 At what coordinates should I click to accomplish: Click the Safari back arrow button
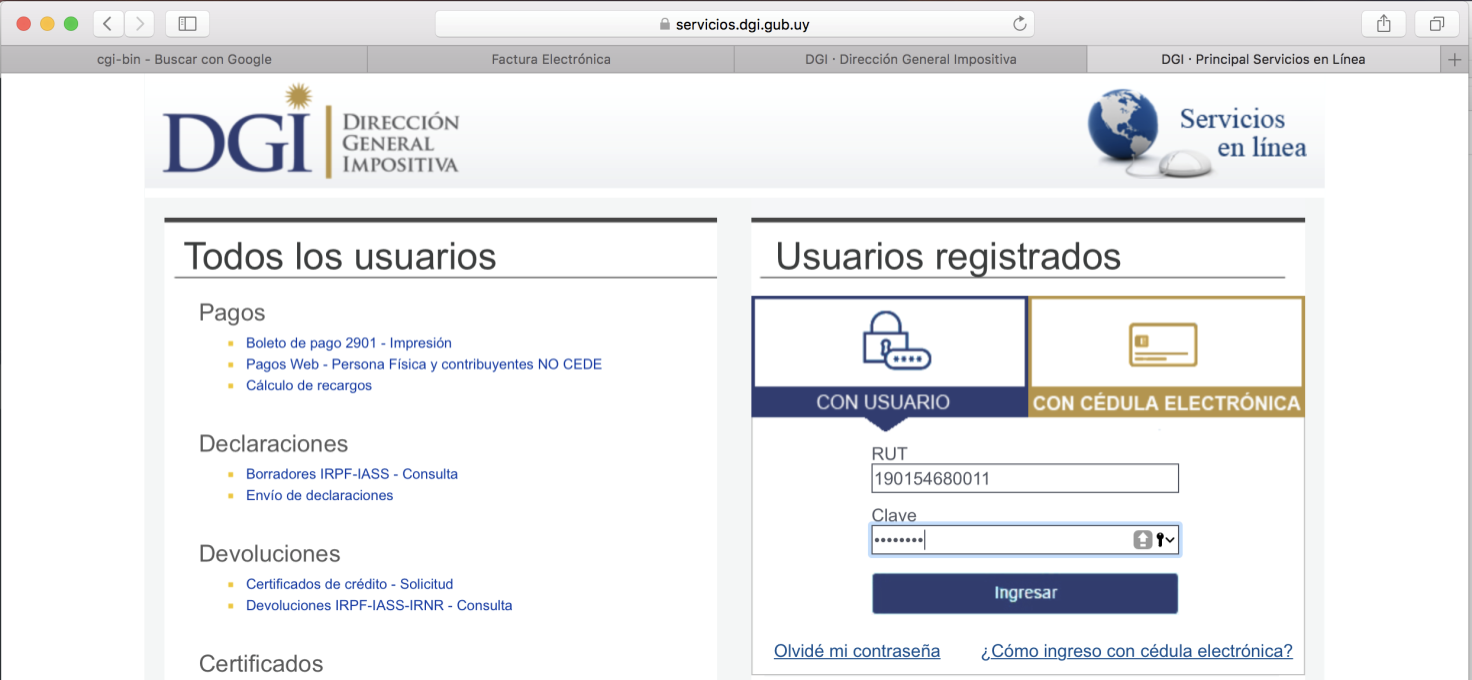[108, 24]
